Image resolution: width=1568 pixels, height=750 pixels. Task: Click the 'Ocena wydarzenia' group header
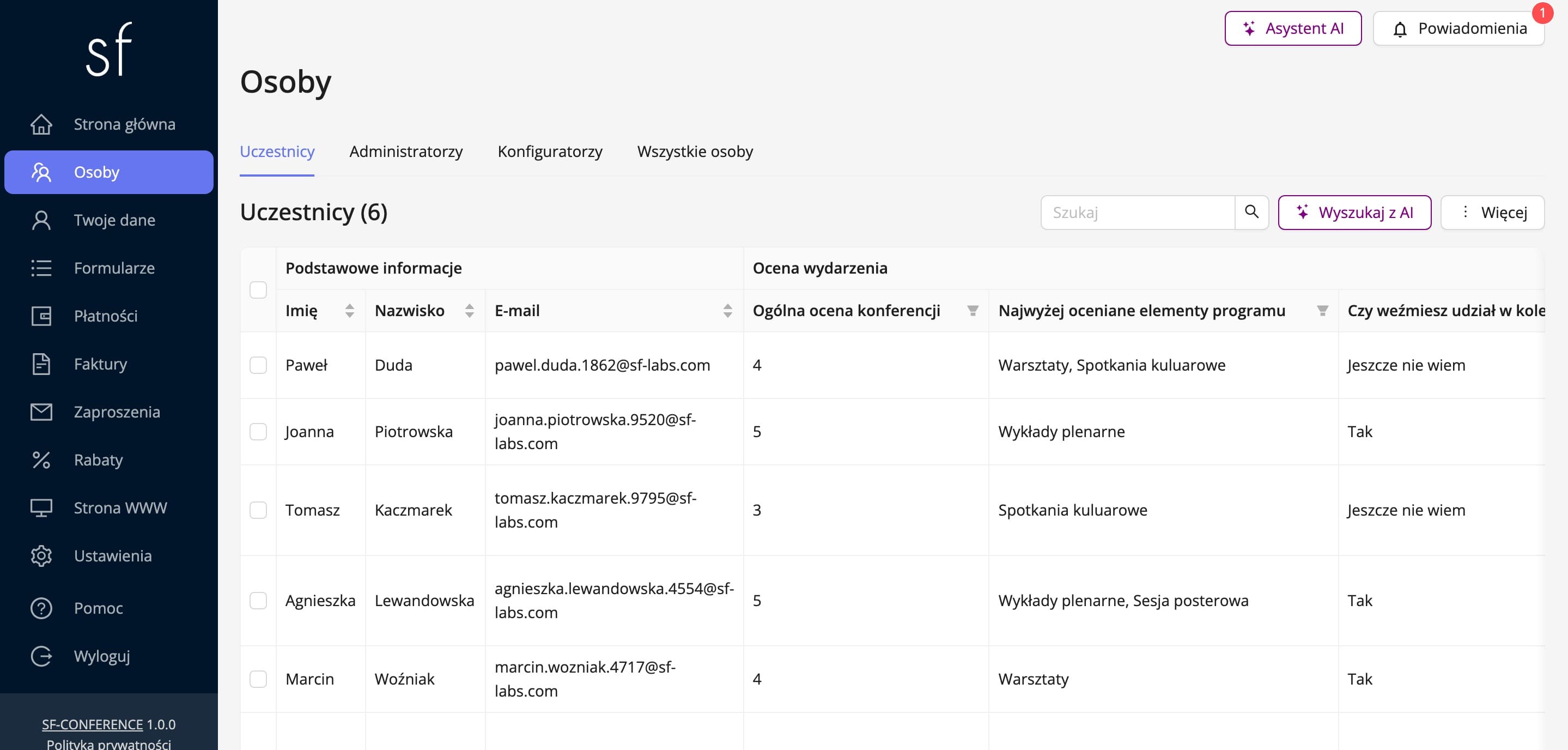[820, 269]
